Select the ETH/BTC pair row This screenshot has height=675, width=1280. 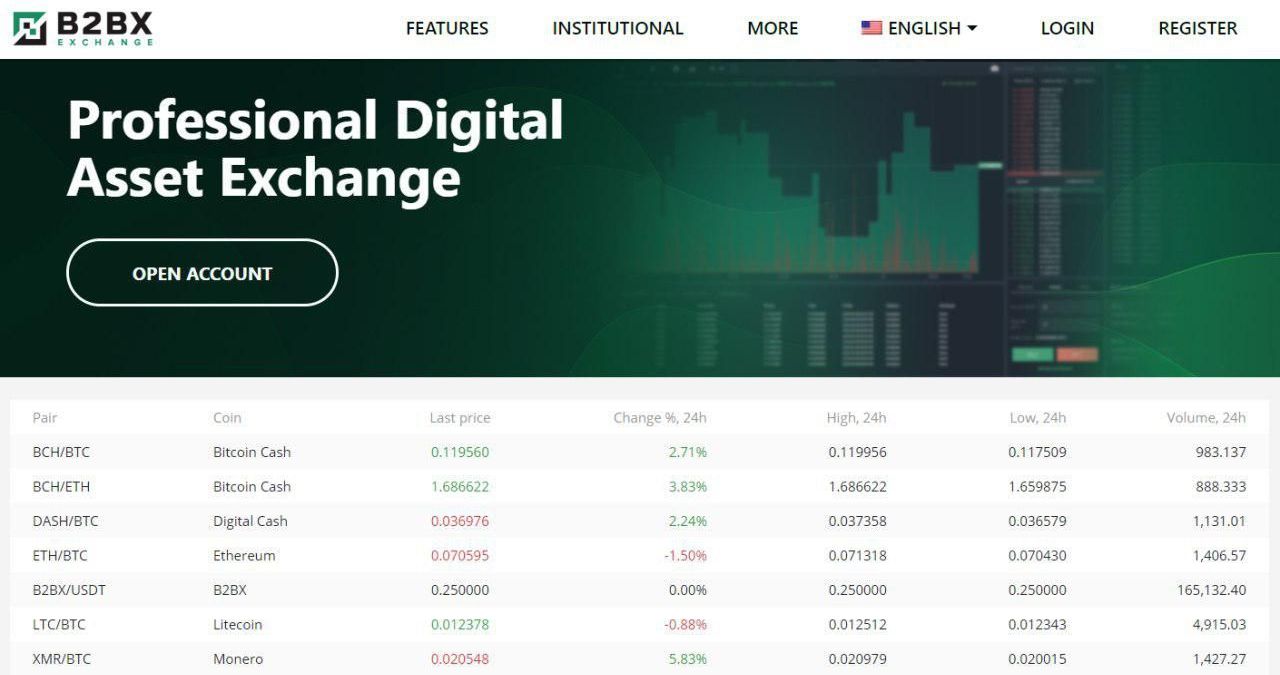pyautogui.click(x=639, y=555)
